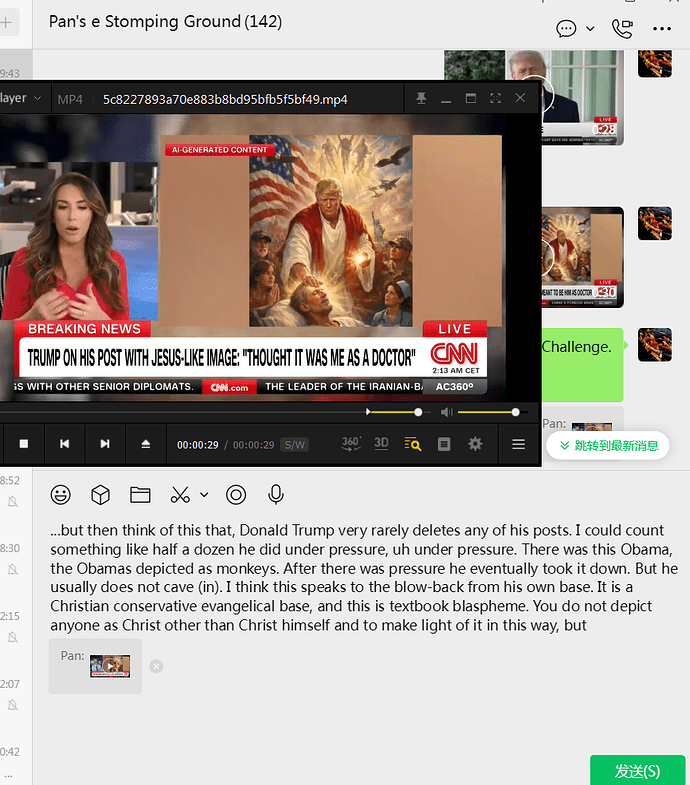Toggle 3D video mode

(382, 444)
